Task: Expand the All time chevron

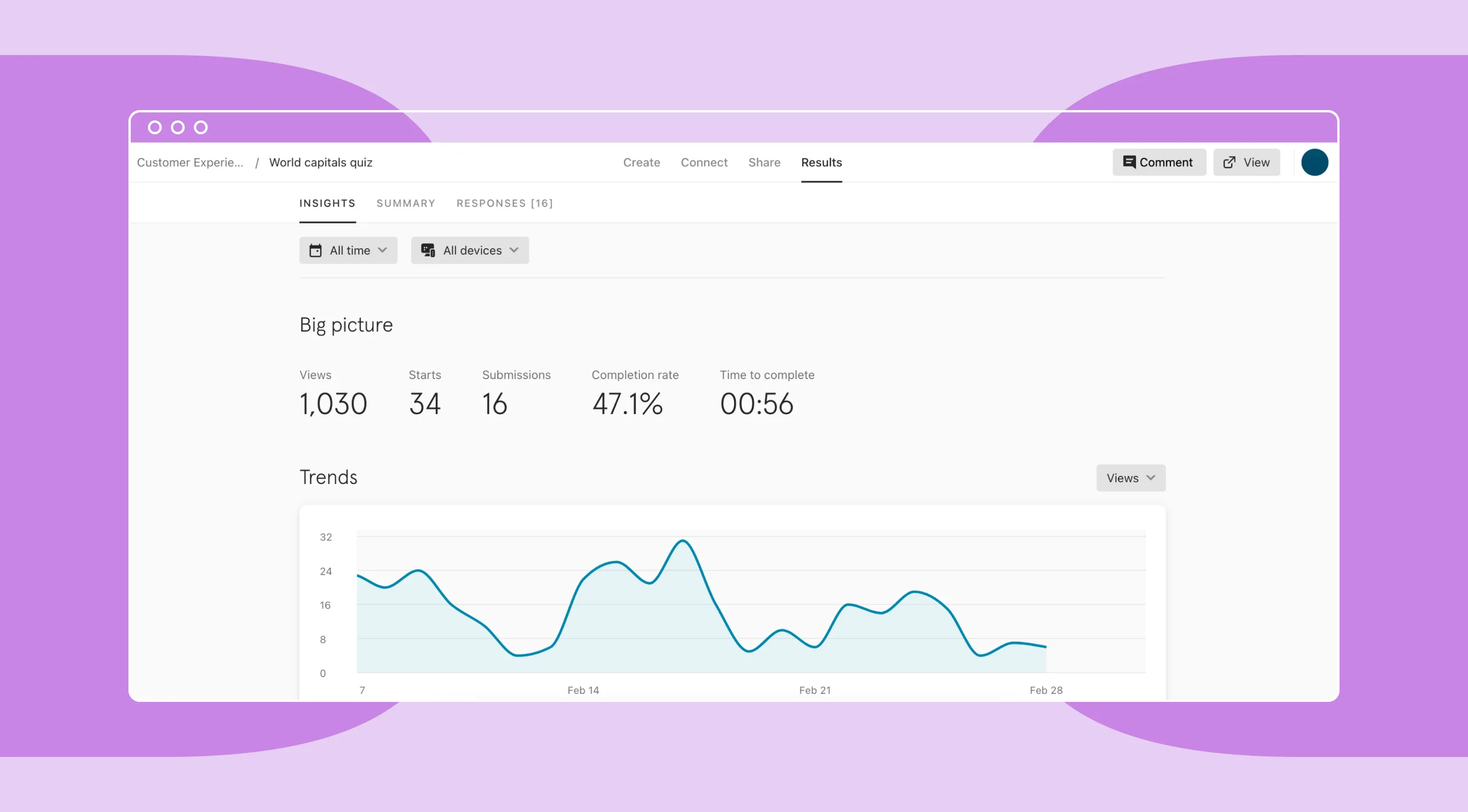Action: [x=382, y=251]
